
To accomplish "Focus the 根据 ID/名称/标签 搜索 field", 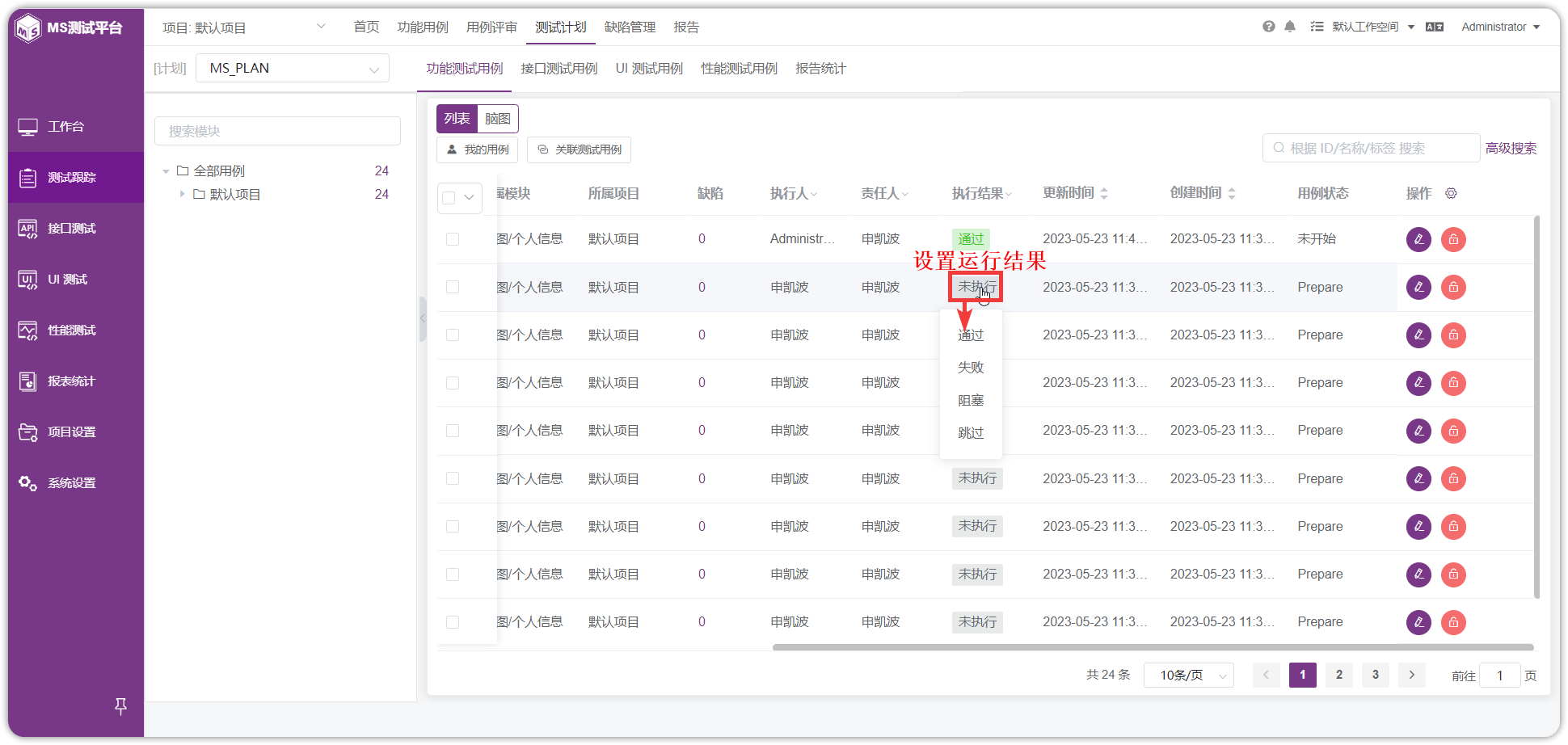I will pos(1371,148).
